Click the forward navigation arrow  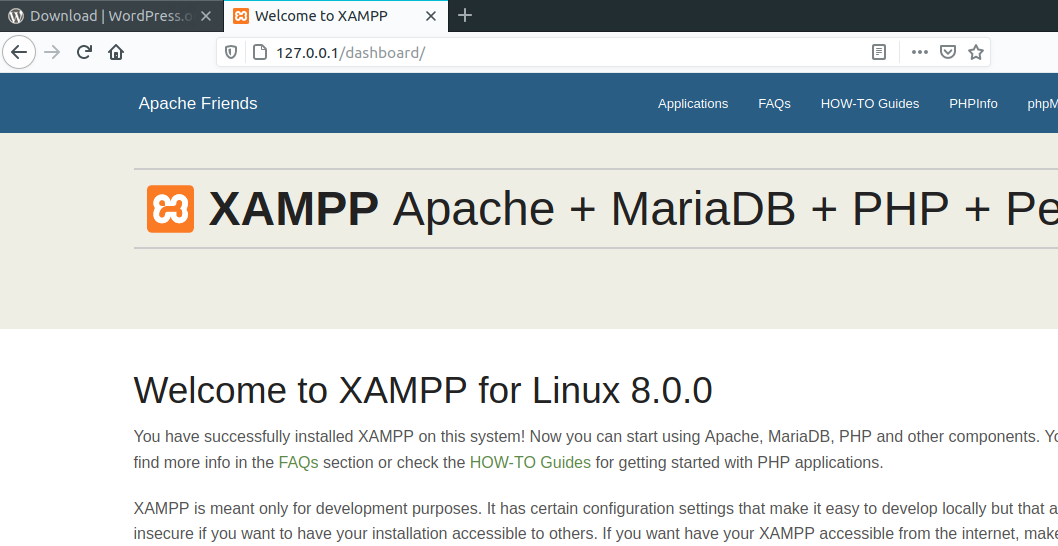coord(52,52)
